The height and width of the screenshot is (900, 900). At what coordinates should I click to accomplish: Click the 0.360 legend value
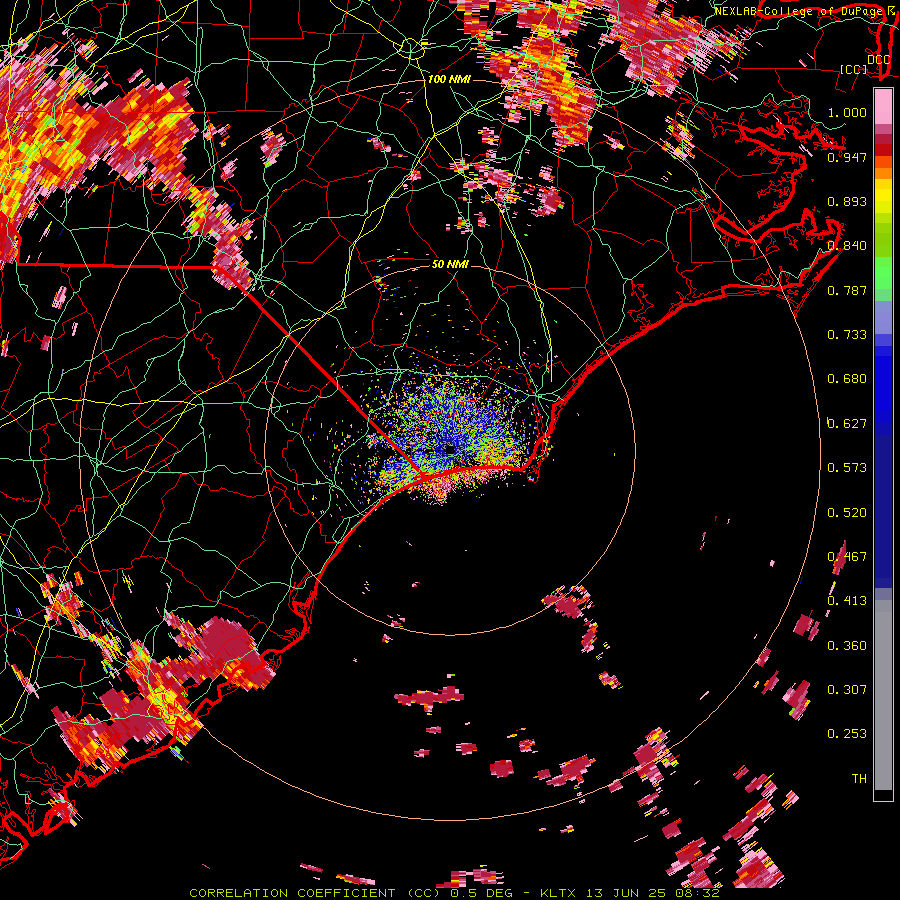tap(847, 646)
